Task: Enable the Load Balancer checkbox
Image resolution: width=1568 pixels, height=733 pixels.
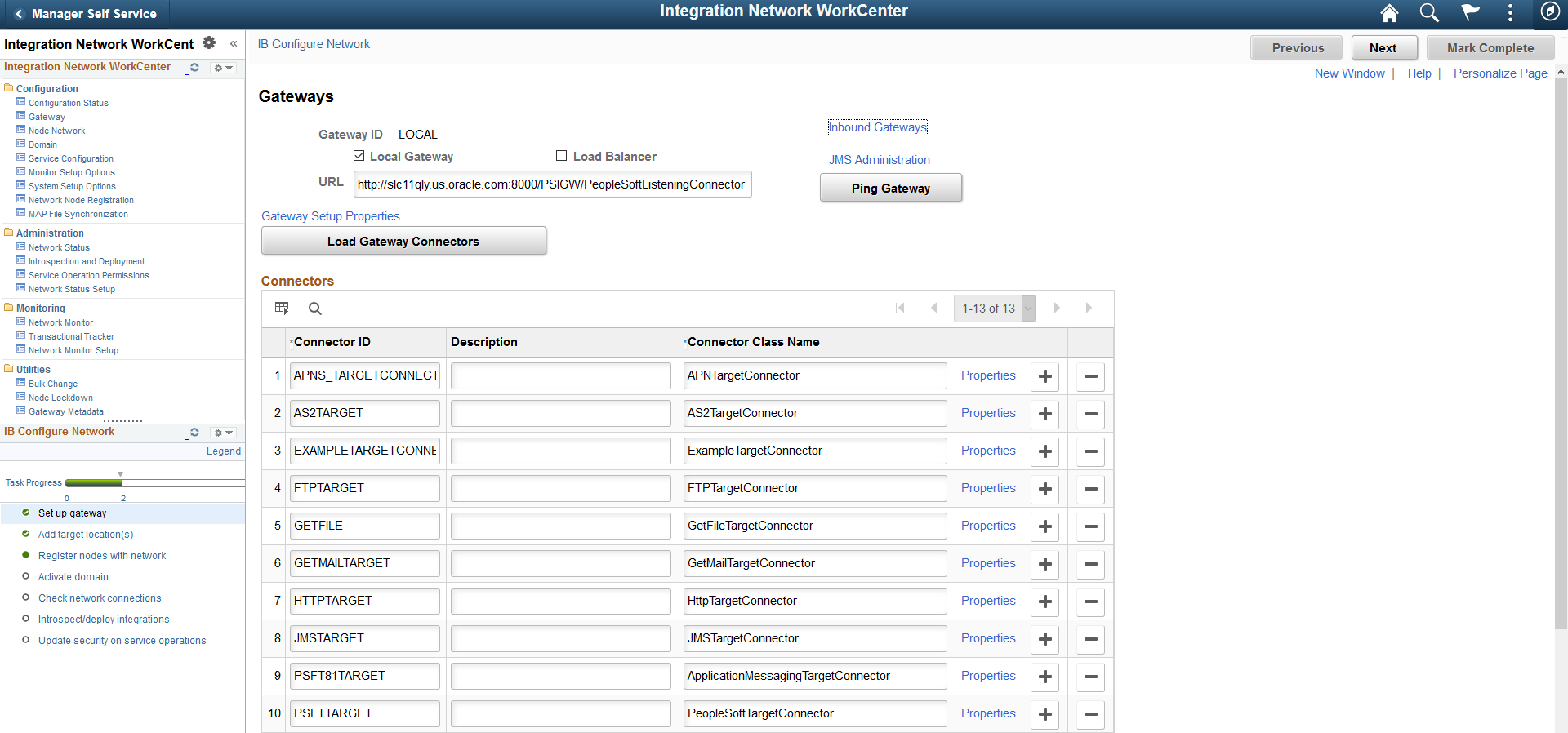Action: [561, 155]
